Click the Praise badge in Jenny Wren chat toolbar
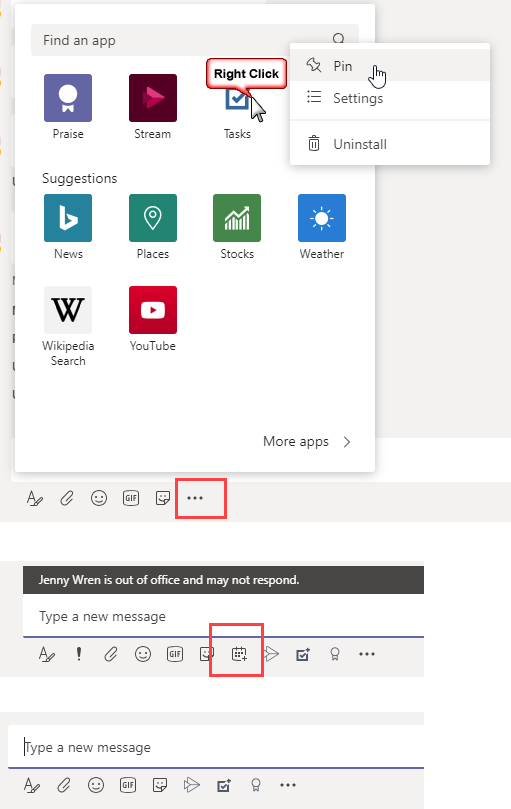The height and width of the screenshot is (809, 511). point(335,654)
